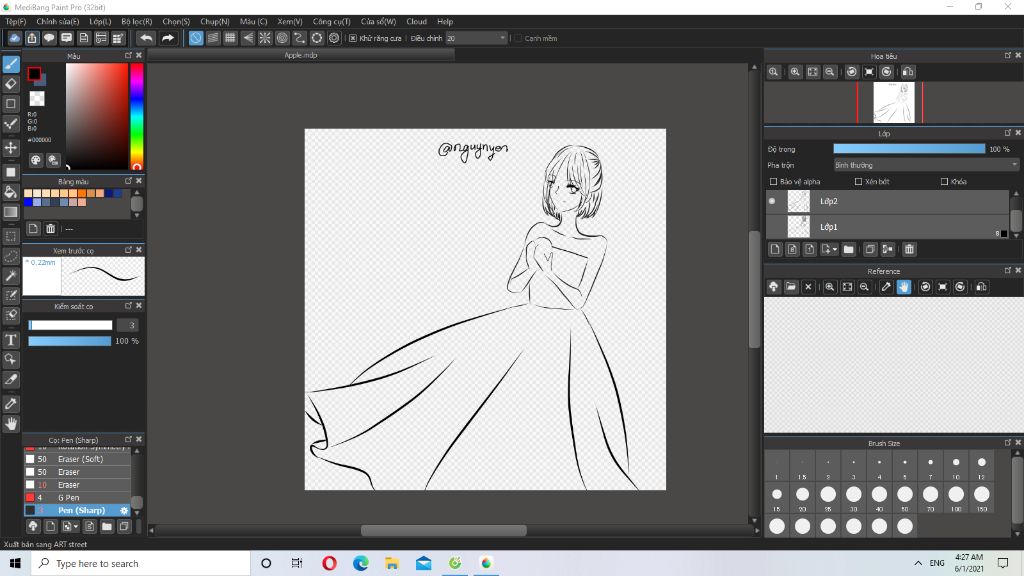The width and height of the screenshot is (1024, 576).
Task: Click the horizontal canvas scrollbar
Action: coord(443,530)
